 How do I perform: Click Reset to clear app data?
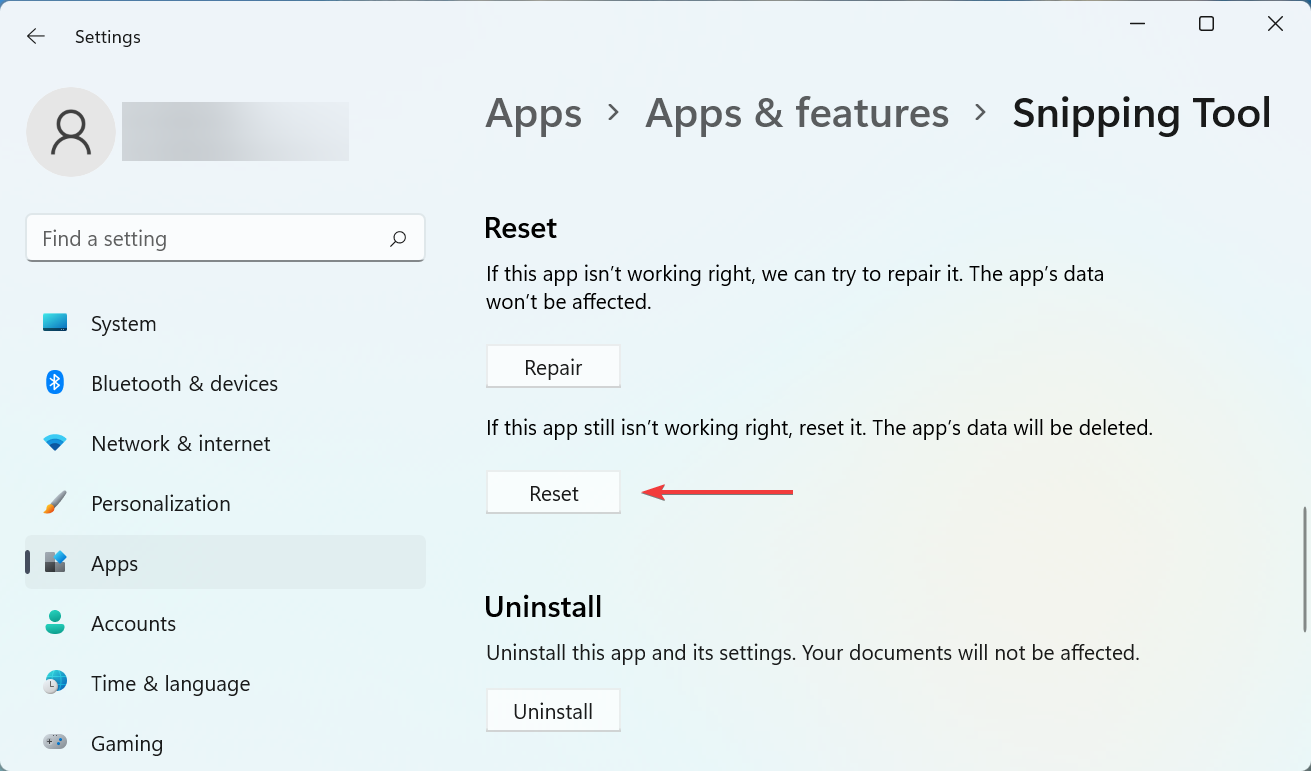pyautogui.click(x=553, y=492)
